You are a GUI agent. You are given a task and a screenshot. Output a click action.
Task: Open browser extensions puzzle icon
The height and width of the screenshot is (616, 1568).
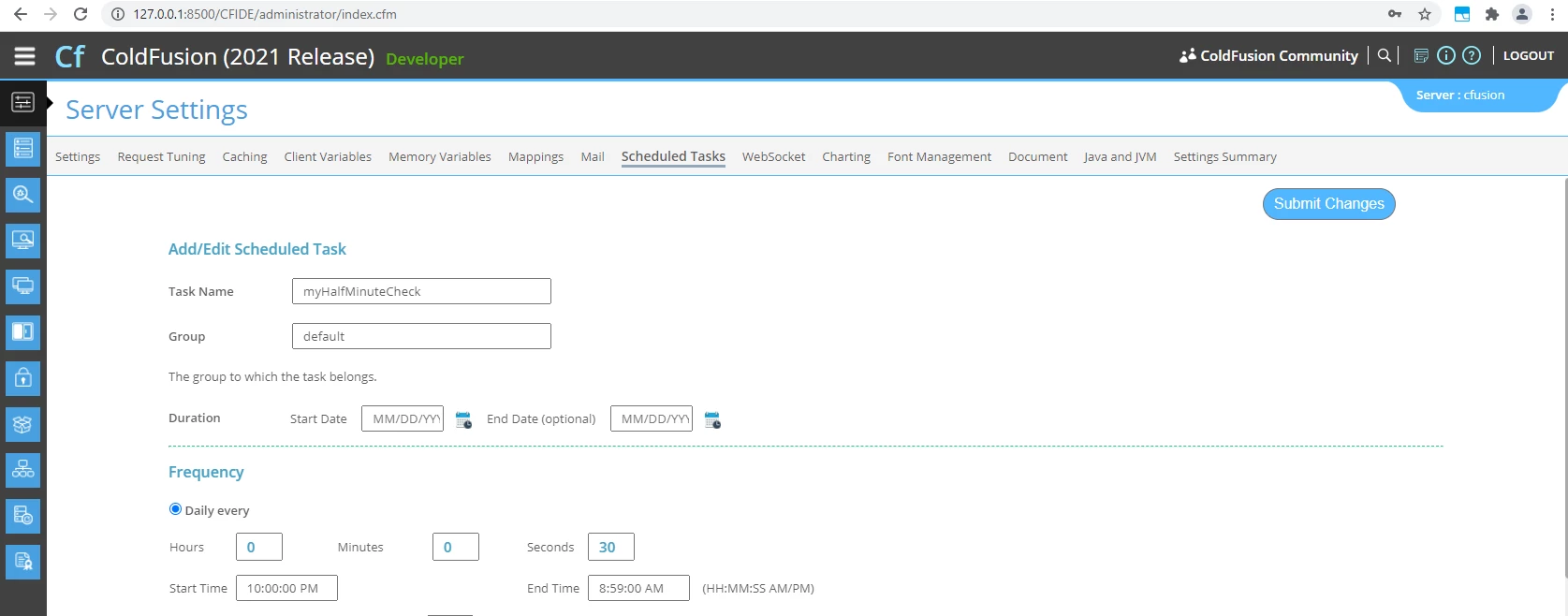(1492, 14)
